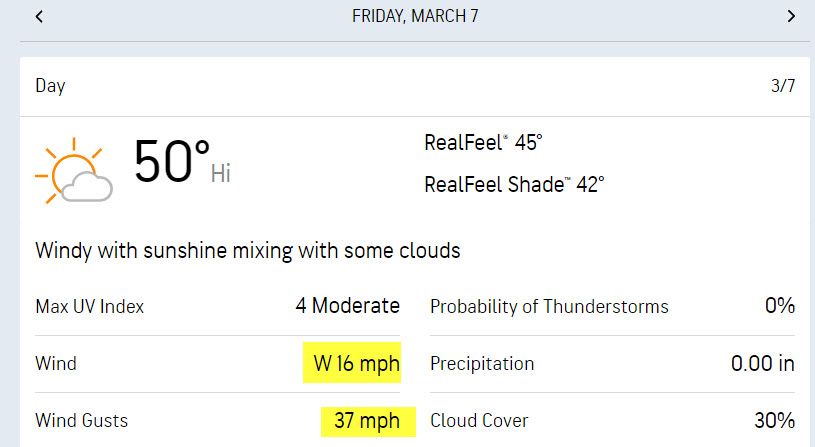Select the 0% thunderstorm probability value
Viewport: 815px width, 447px height.
point(780,306)
